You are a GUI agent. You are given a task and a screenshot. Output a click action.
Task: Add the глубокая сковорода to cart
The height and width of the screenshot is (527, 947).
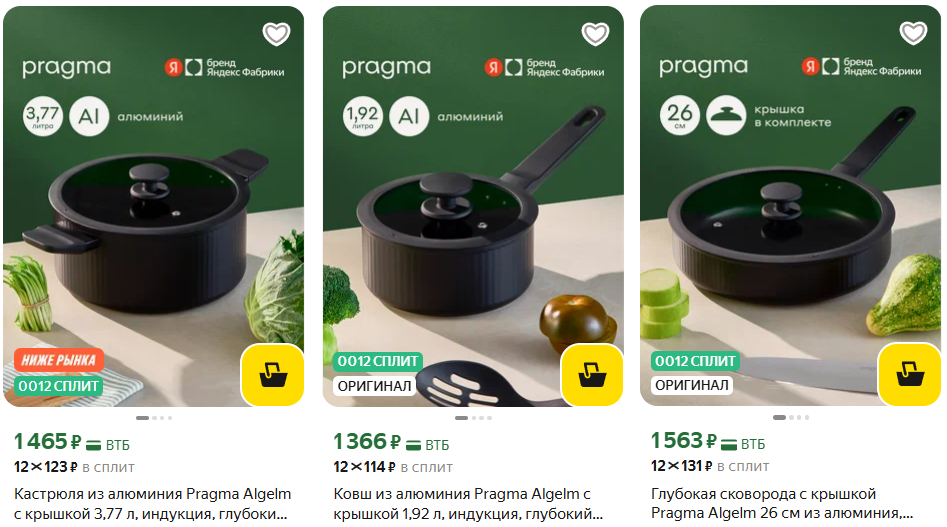click(910, 374)
